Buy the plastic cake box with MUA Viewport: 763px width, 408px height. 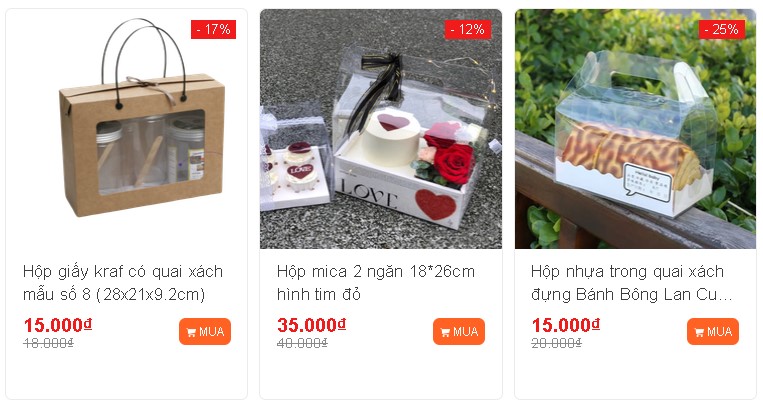click(x=713, y=332)
